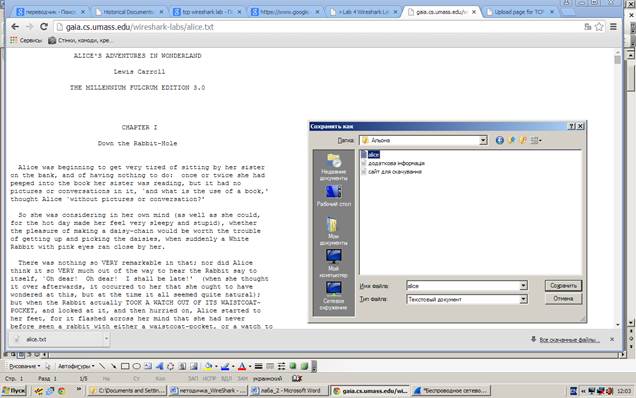The image size is (636, 398).
Task: Open the Chrome hamburger menu
Action: 613,27
